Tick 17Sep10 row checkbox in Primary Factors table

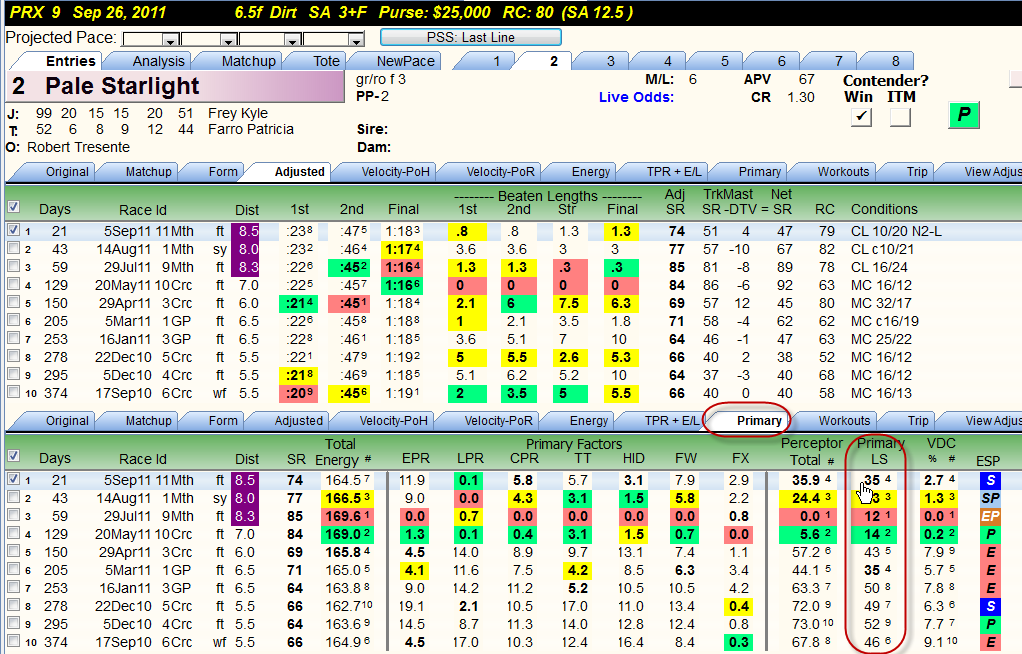click(13, 641)
